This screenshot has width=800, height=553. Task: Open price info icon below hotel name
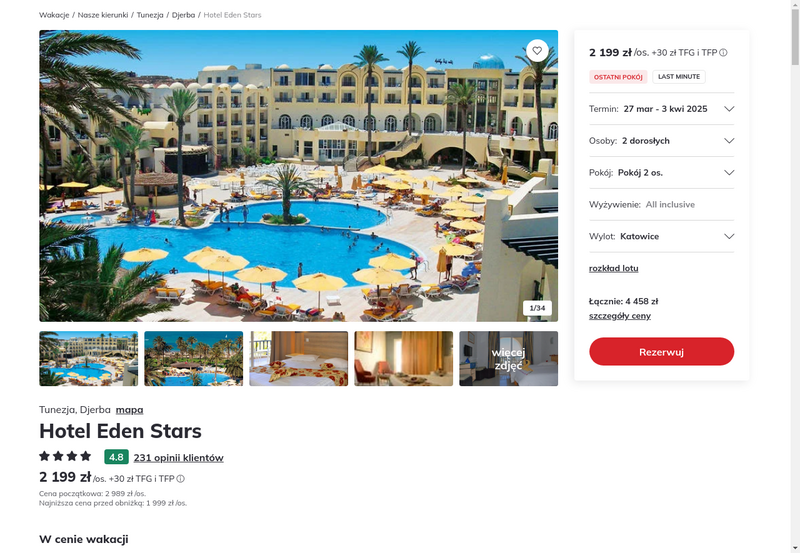tap(181, 479)
